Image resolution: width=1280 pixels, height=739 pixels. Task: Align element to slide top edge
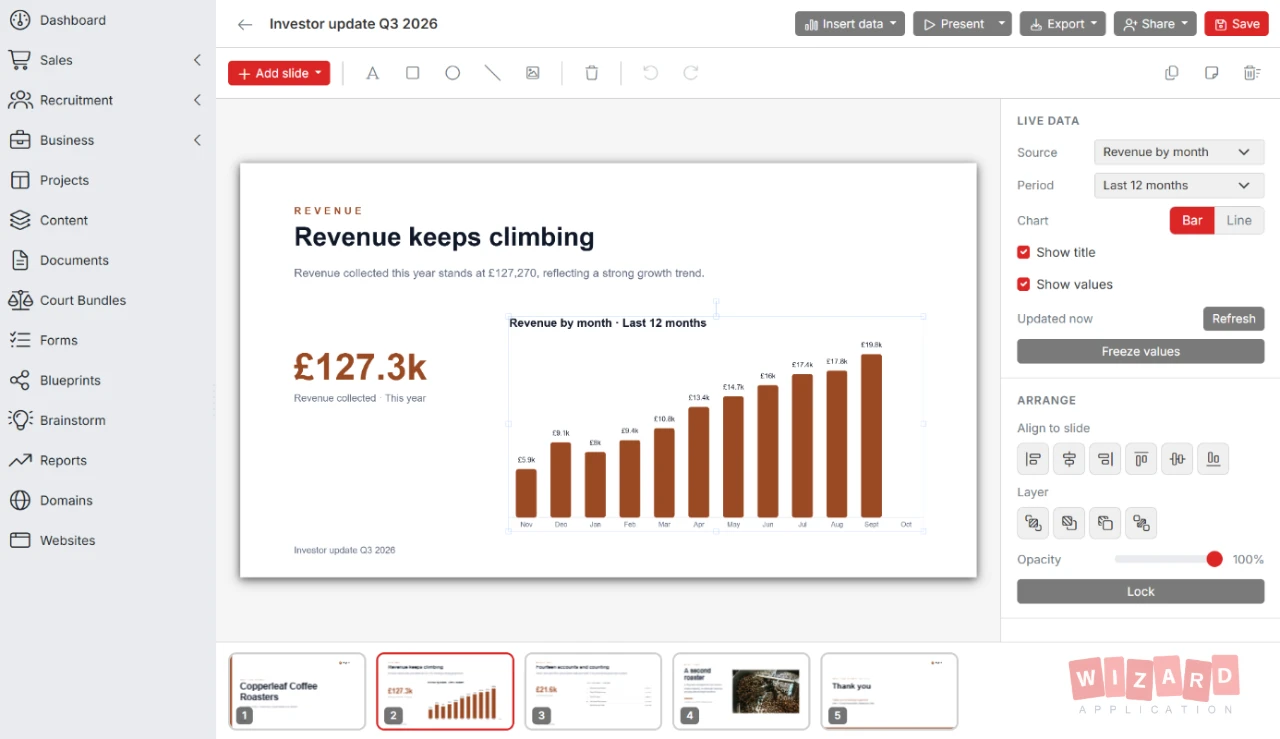(x=1141, y=459)
